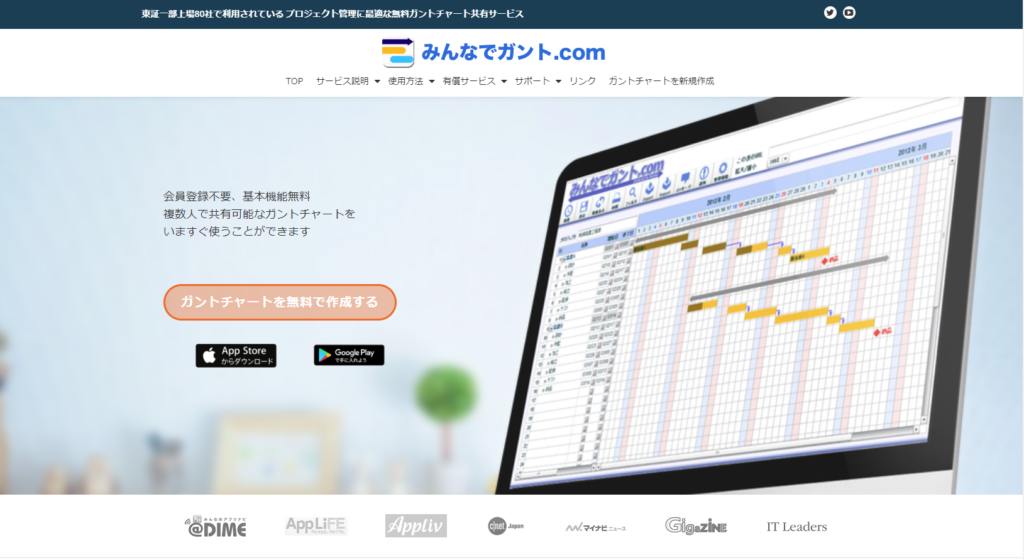The image size is (1024, 560).
Task: Open the YouTube icon link
Action: point(849,12)
